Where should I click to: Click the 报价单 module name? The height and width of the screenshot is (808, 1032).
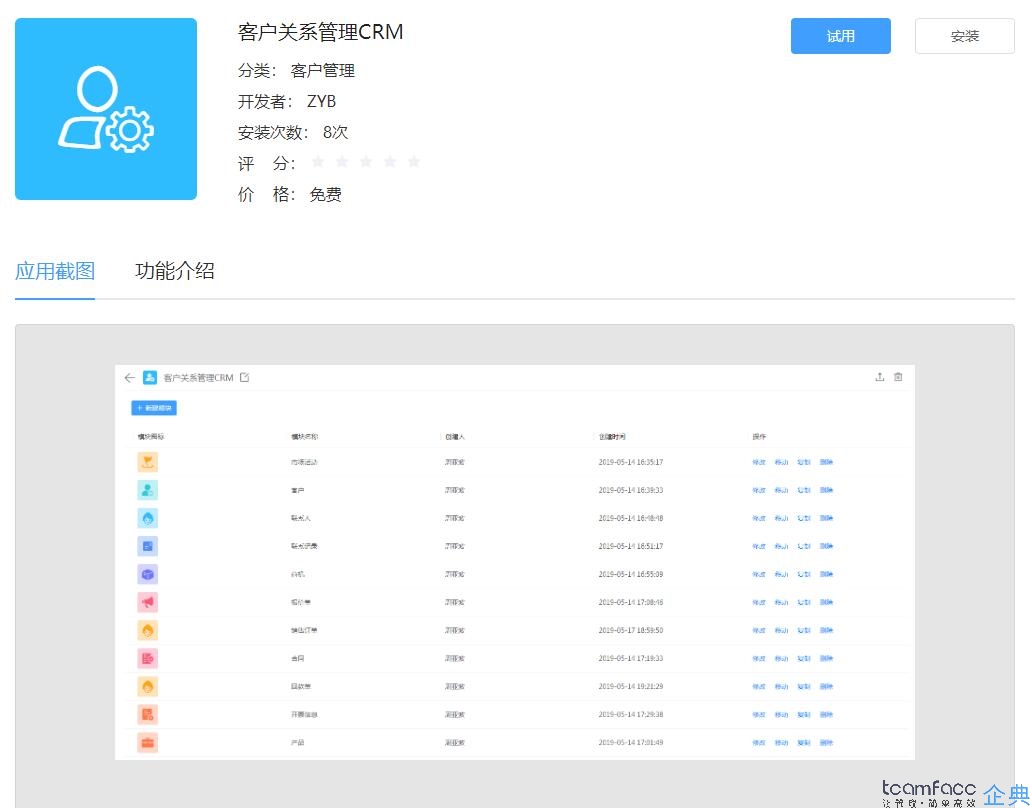tap(301, 603)
